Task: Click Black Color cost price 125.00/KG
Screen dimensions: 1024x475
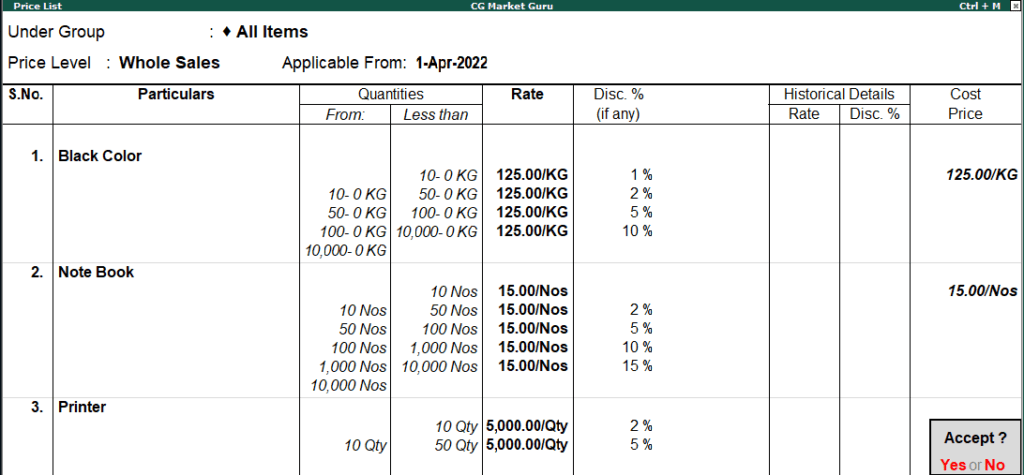Action: point(982,175)
